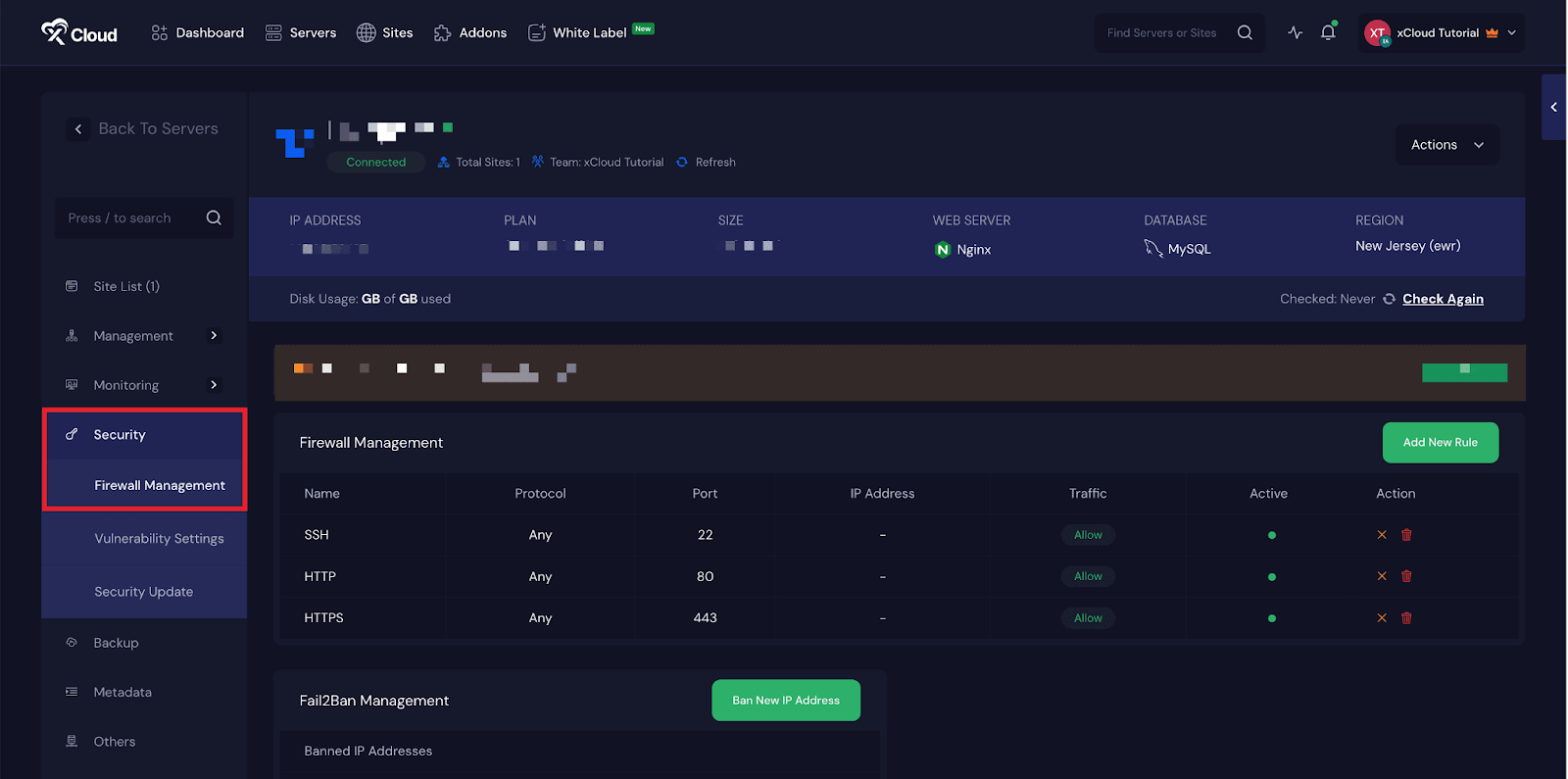Screen dimensions: 1568x779
Task: Disable the HTTP rule with X icon
Action: point(1382,576)
